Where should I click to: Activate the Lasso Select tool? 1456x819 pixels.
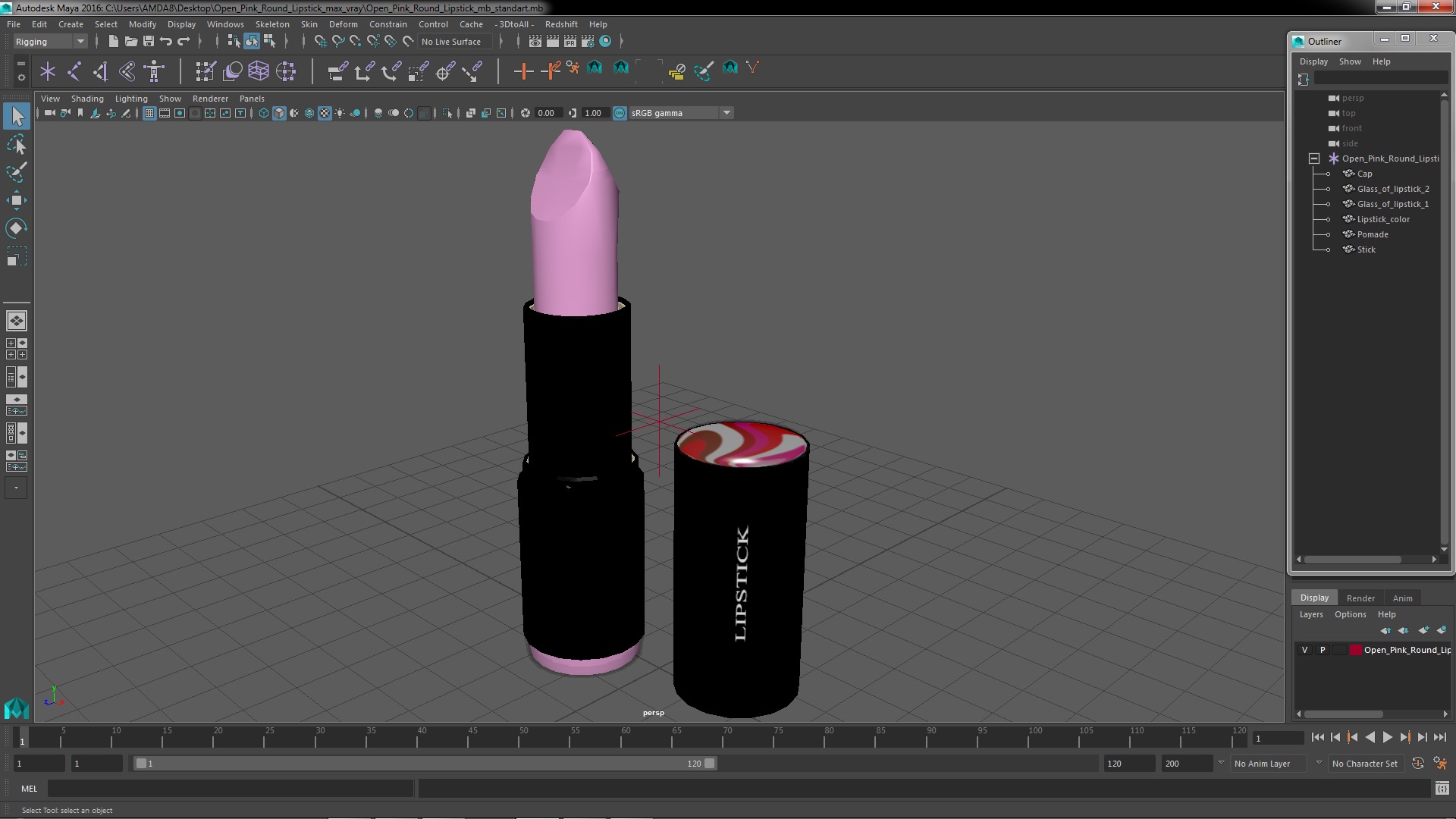[17, 144]
